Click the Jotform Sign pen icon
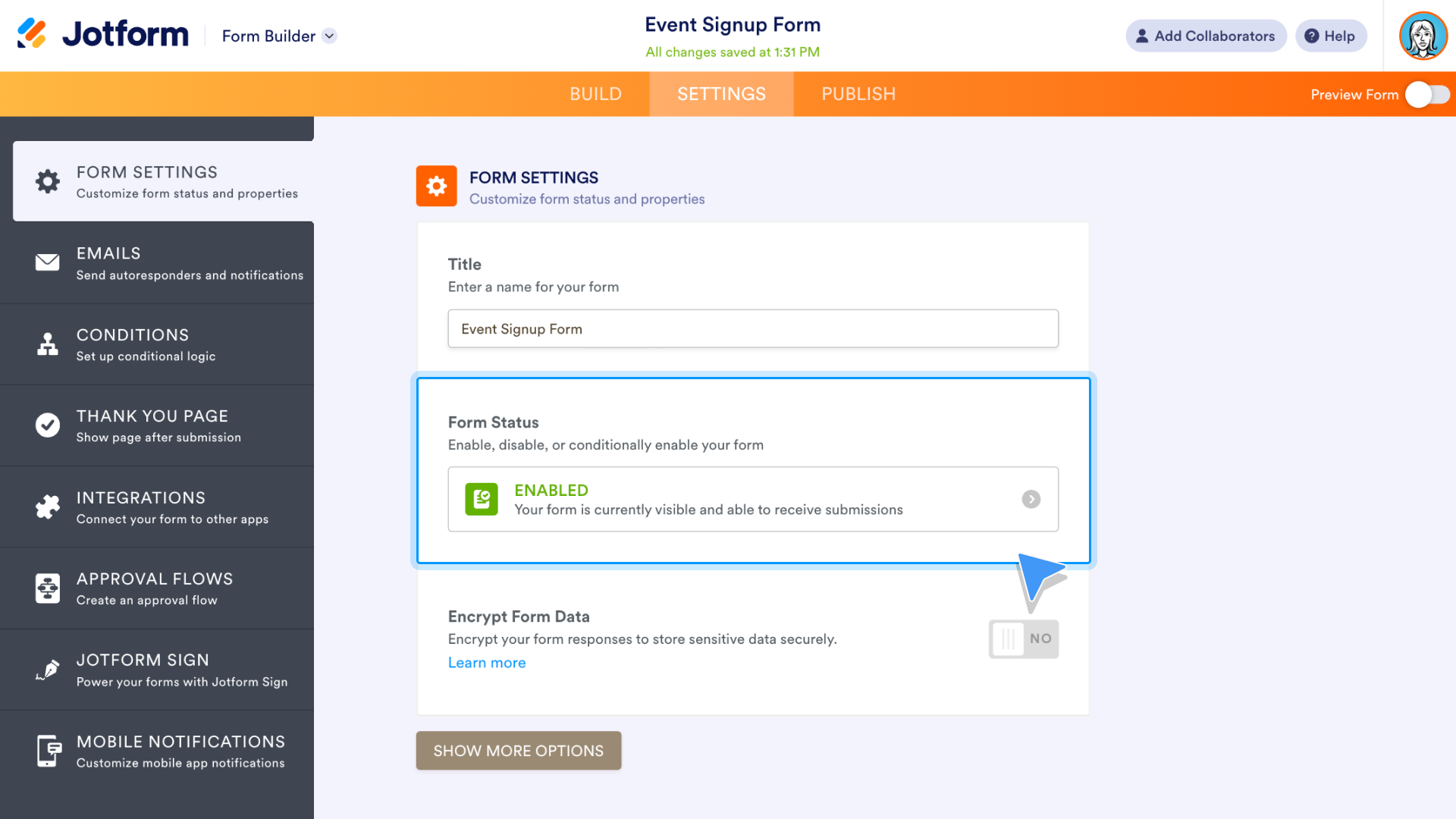The width and height of the screenshot is (1456, 819). coord(47,670)
